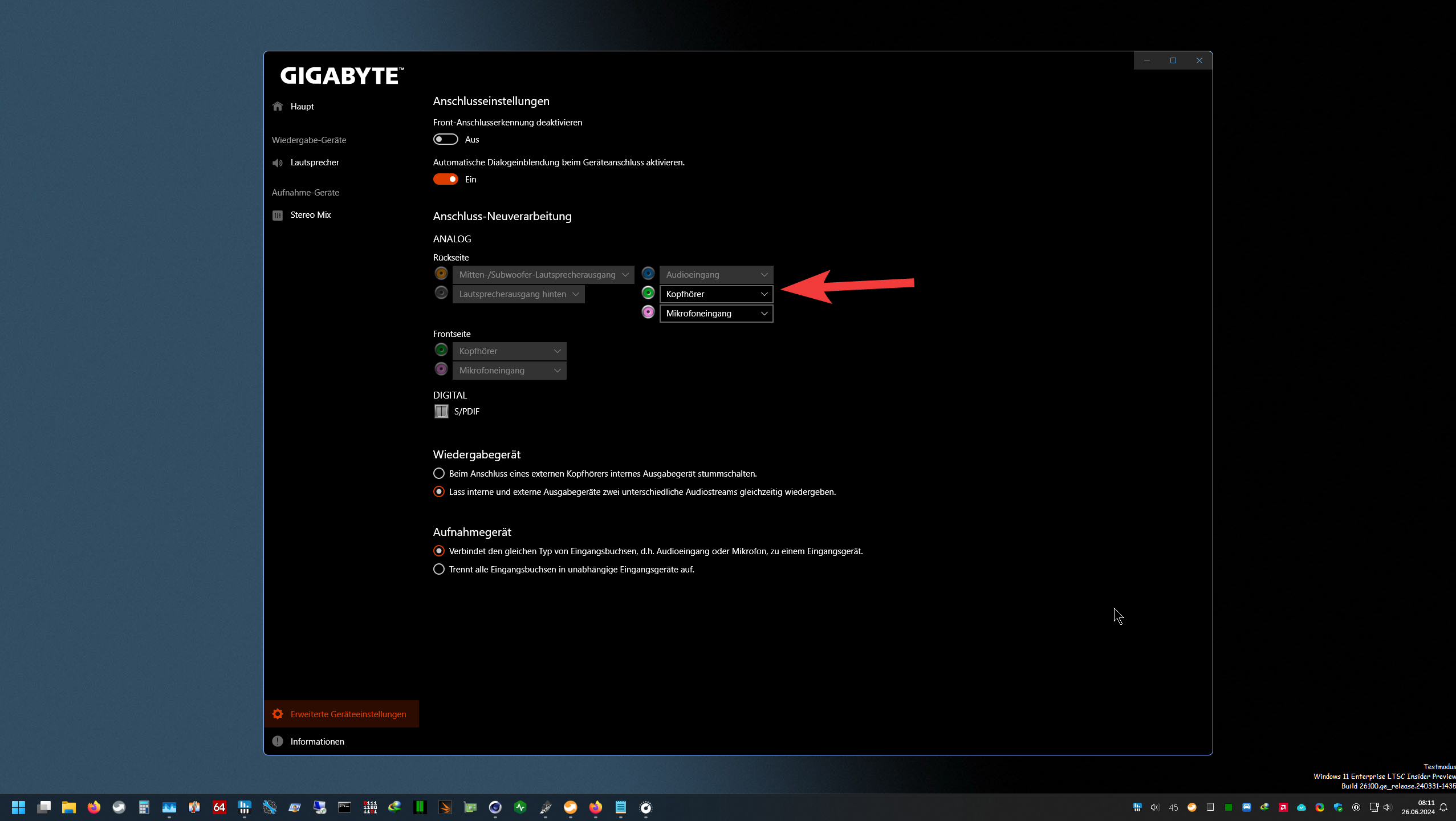Open Windows Start menu on taskbar

(18, 807)
